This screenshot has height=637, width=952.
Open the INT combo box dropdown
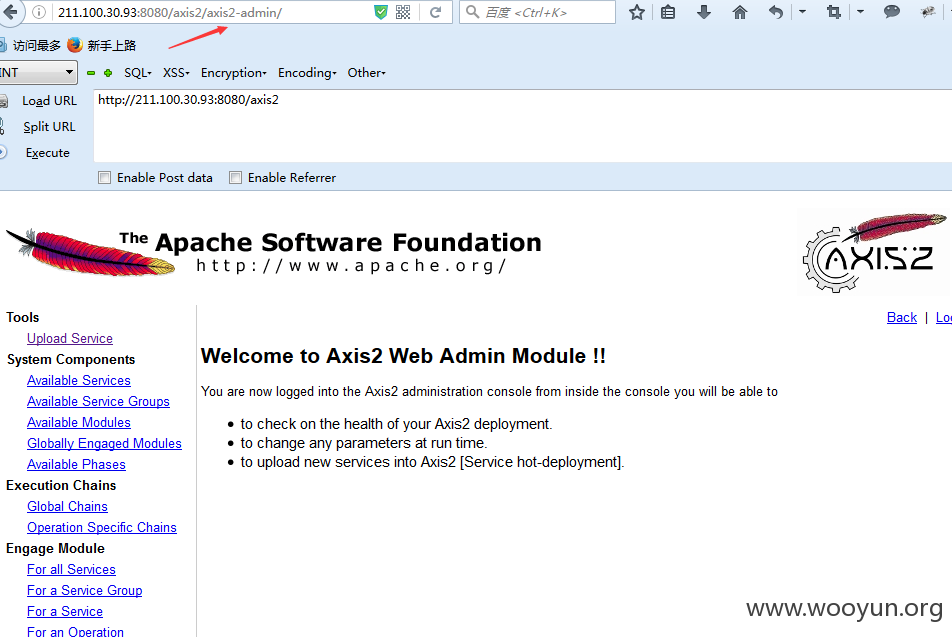[x=38, y=73]
